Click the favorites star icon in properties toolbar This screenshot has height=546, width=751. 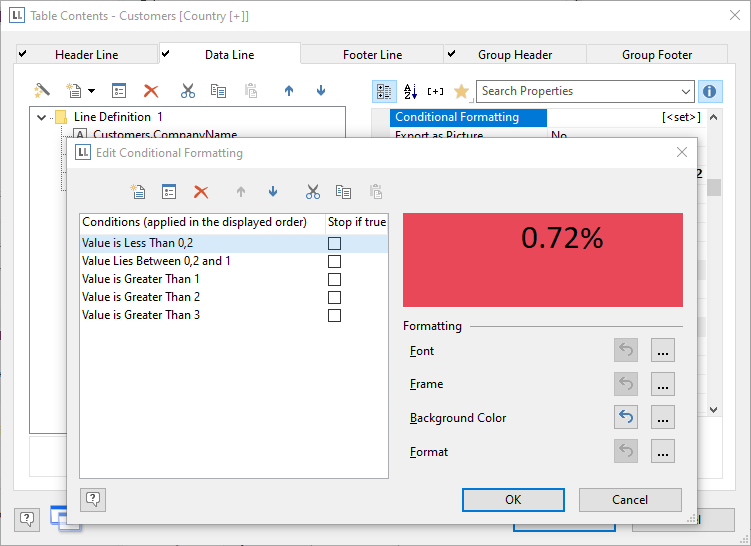coord(461,91)
